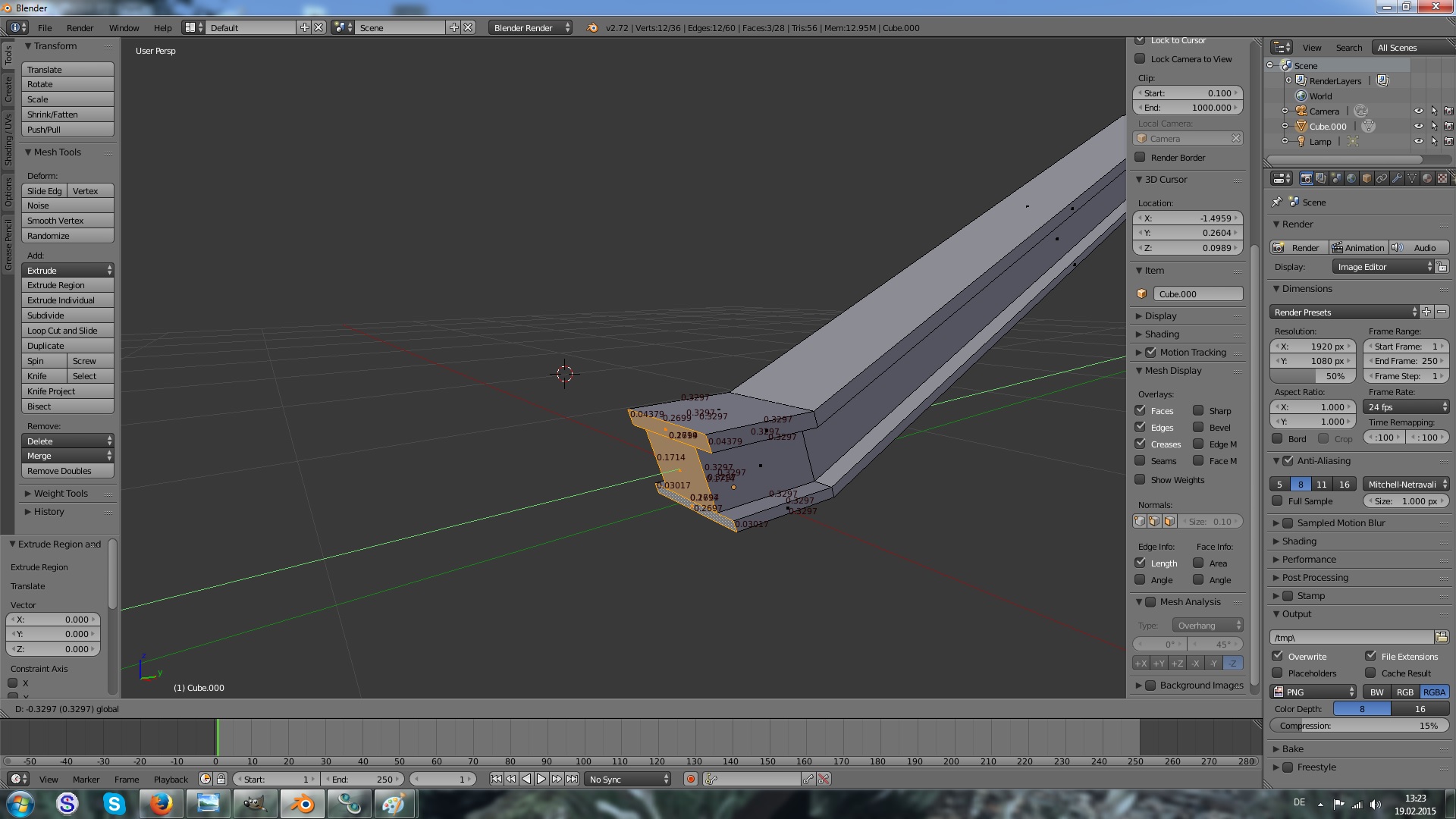Image resolution: width=1456 pixels, height=819 pixels.
Task: Open the Material properties sphere icon
Action: (1427, 178)
